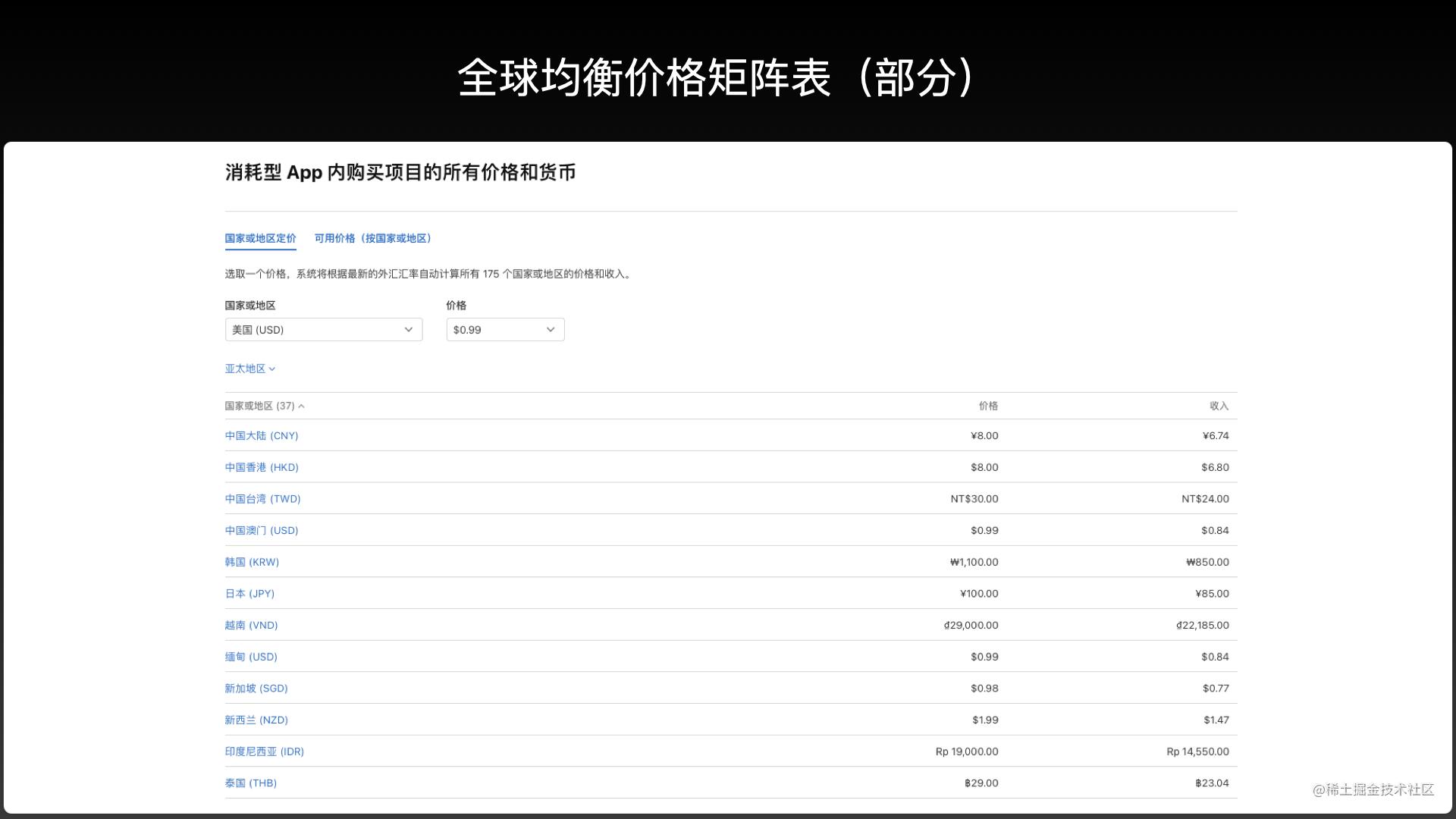Select price $0.98 for 新加坡

pyautogui.click(x=984, y=689)
